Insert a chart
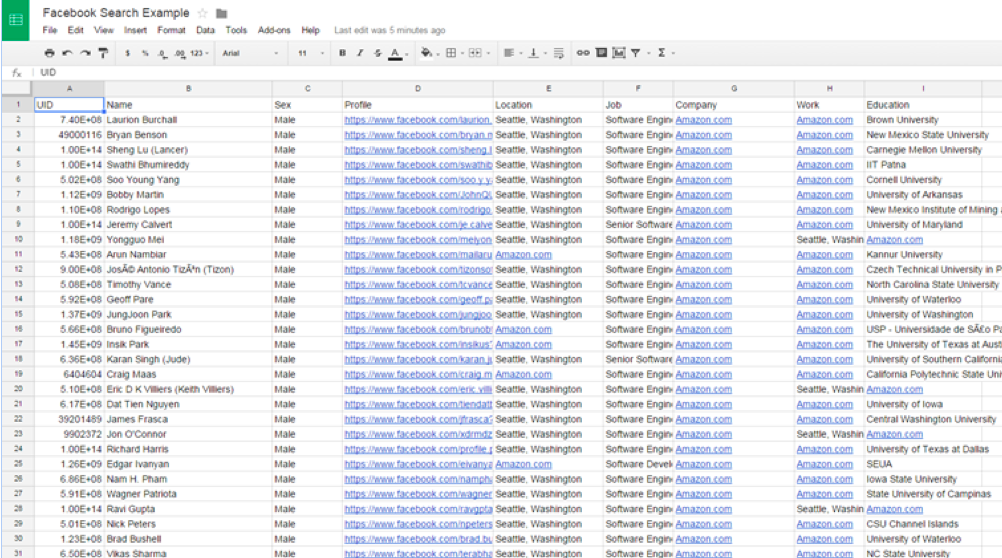 tap(619, 53)
